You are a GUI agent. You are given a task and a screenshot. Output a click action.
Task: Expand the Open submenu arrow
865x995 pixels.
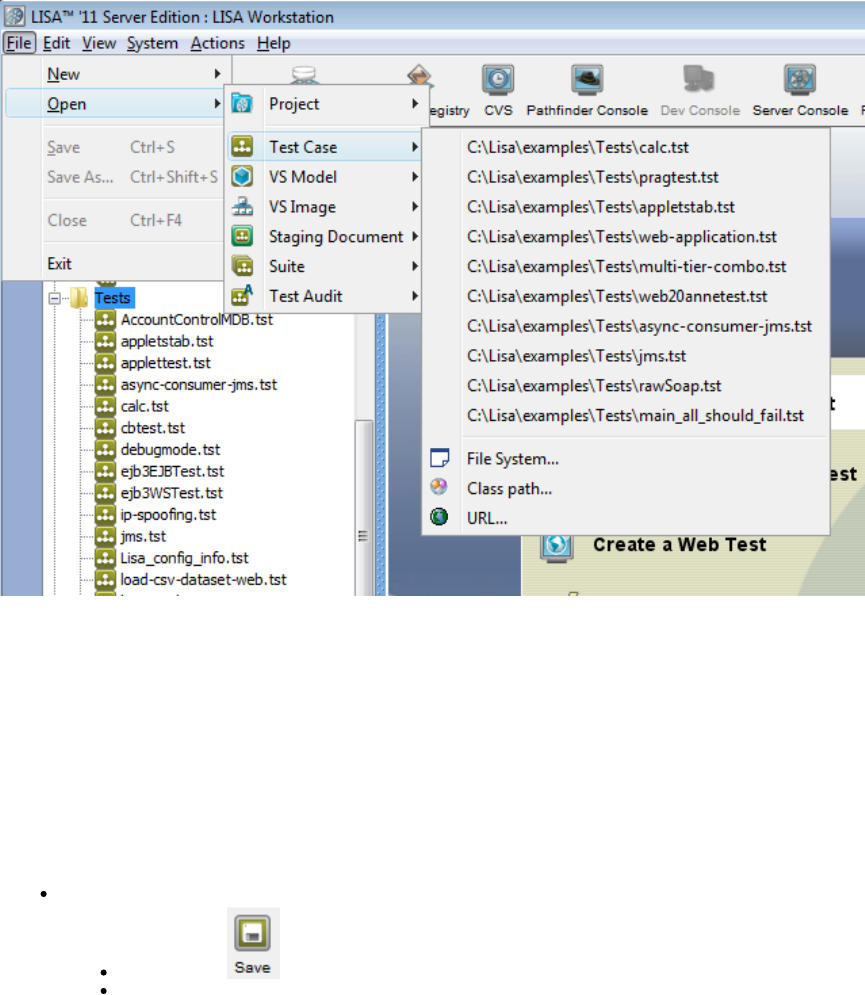pyautogui.click(x=217, y=103)
